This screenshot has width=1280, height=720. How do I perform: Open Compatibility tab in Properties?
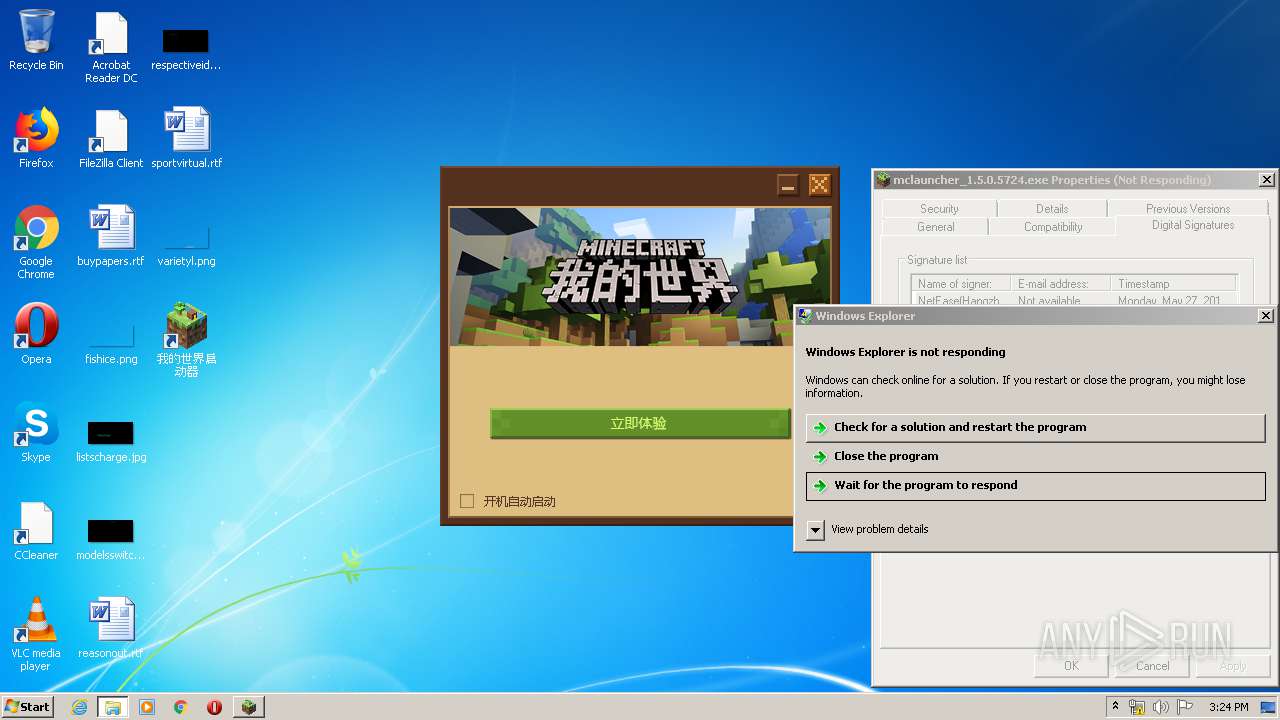point(1053,227)
